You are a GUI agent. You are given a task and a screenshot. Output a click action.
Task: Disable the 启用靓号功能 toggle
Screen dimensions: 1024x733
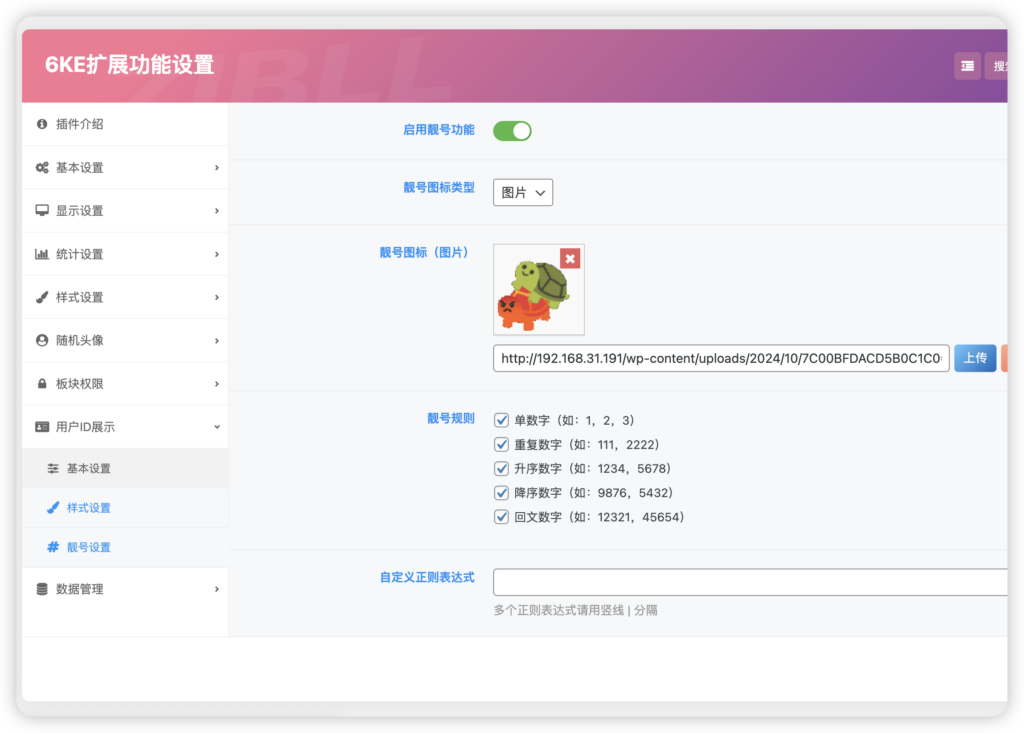[x=512, y=131]
